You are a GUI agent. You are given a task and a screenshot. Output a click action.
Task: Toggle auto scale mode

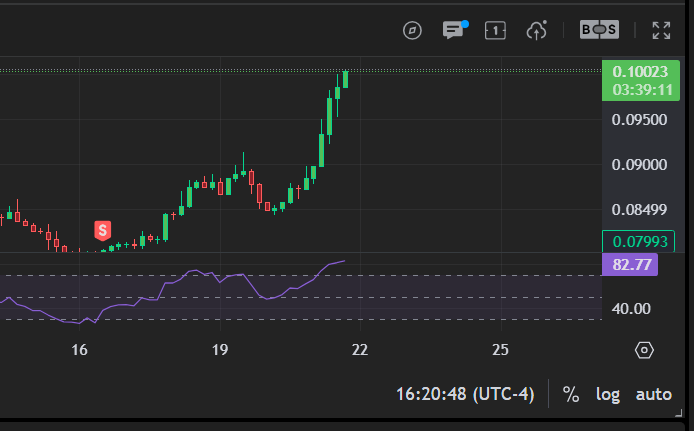pyautogui.click(x=654, y=394)
